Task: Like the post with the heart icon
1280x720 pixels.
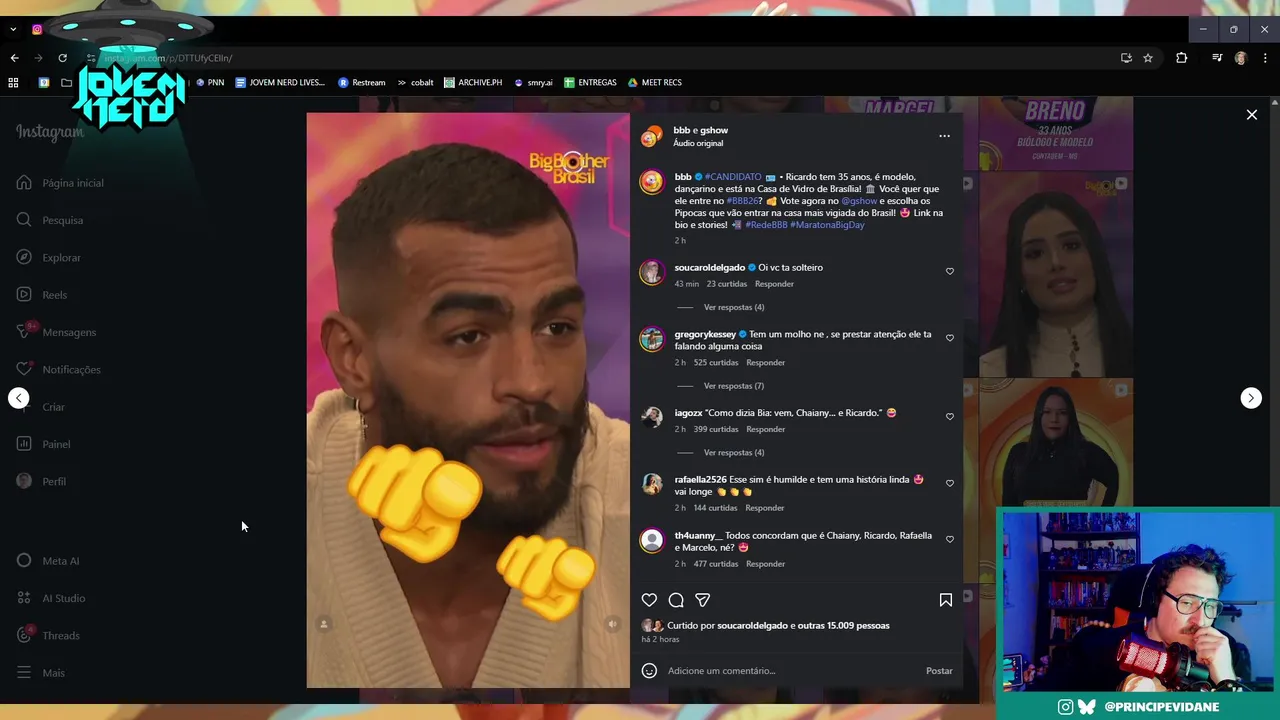Action: pyautogui.click(x=649, y=600)
